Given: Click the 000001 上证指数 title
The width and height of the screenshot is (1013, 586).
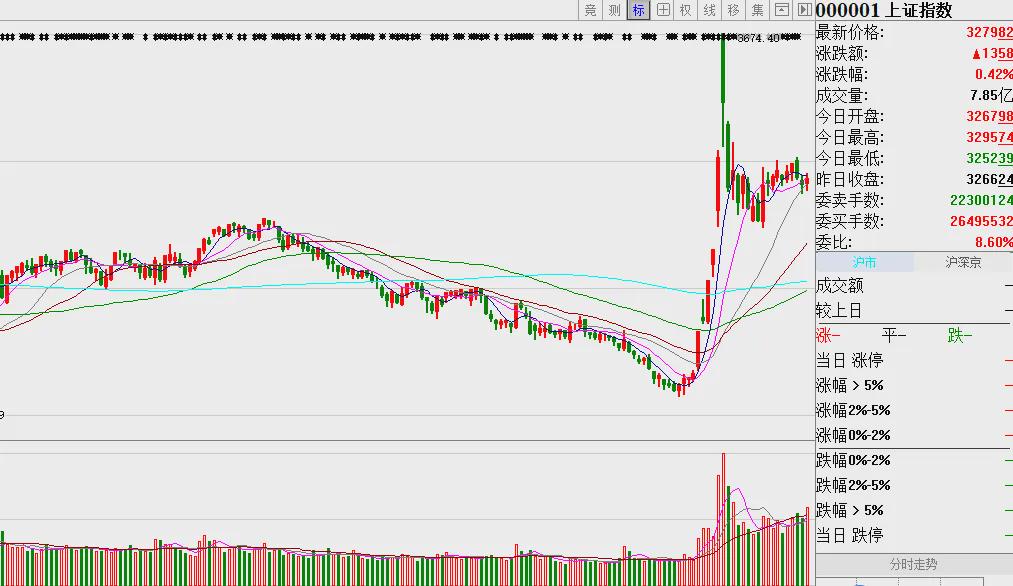Looking at the screenshot, I should click(884, 10).
